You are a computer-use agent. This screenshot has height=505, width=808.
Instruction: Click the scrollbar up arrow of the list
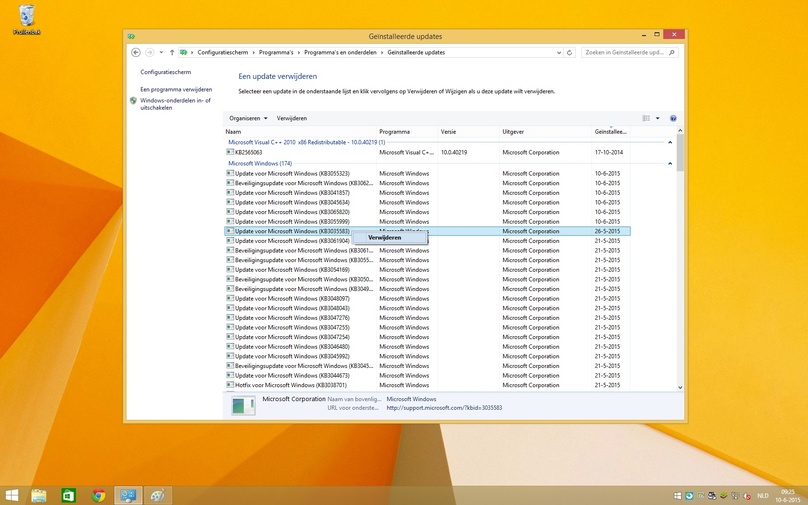point(680,131)
